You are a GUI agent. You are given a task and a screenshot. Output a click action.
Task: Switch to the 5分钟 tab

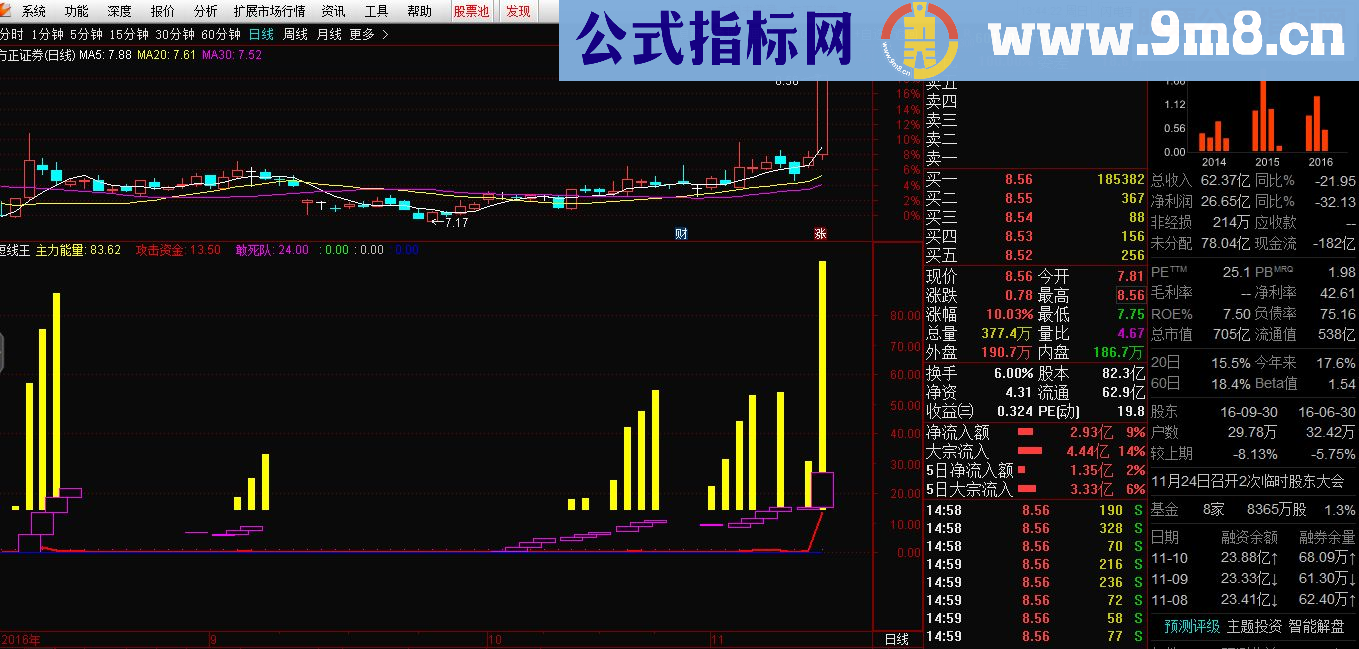pos(85,33)
